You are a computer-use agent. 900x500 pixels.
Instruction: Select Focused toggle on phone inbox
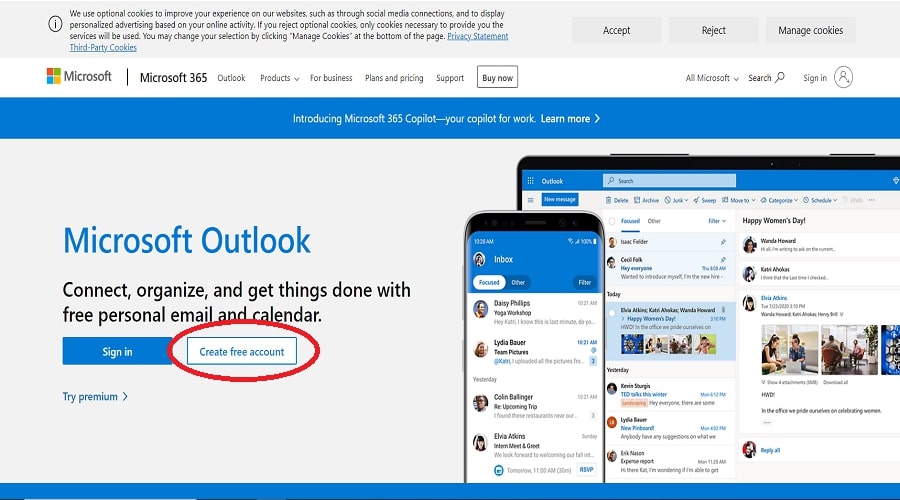pos(489,282)
